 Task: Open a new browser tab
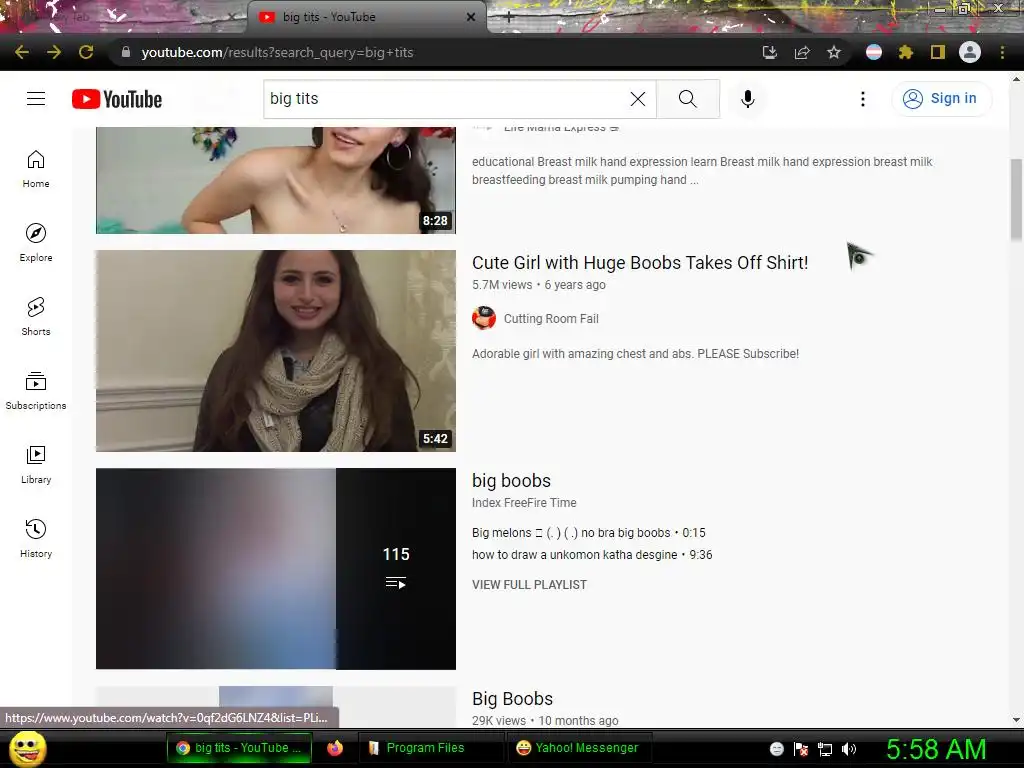(x=509, y=18)
